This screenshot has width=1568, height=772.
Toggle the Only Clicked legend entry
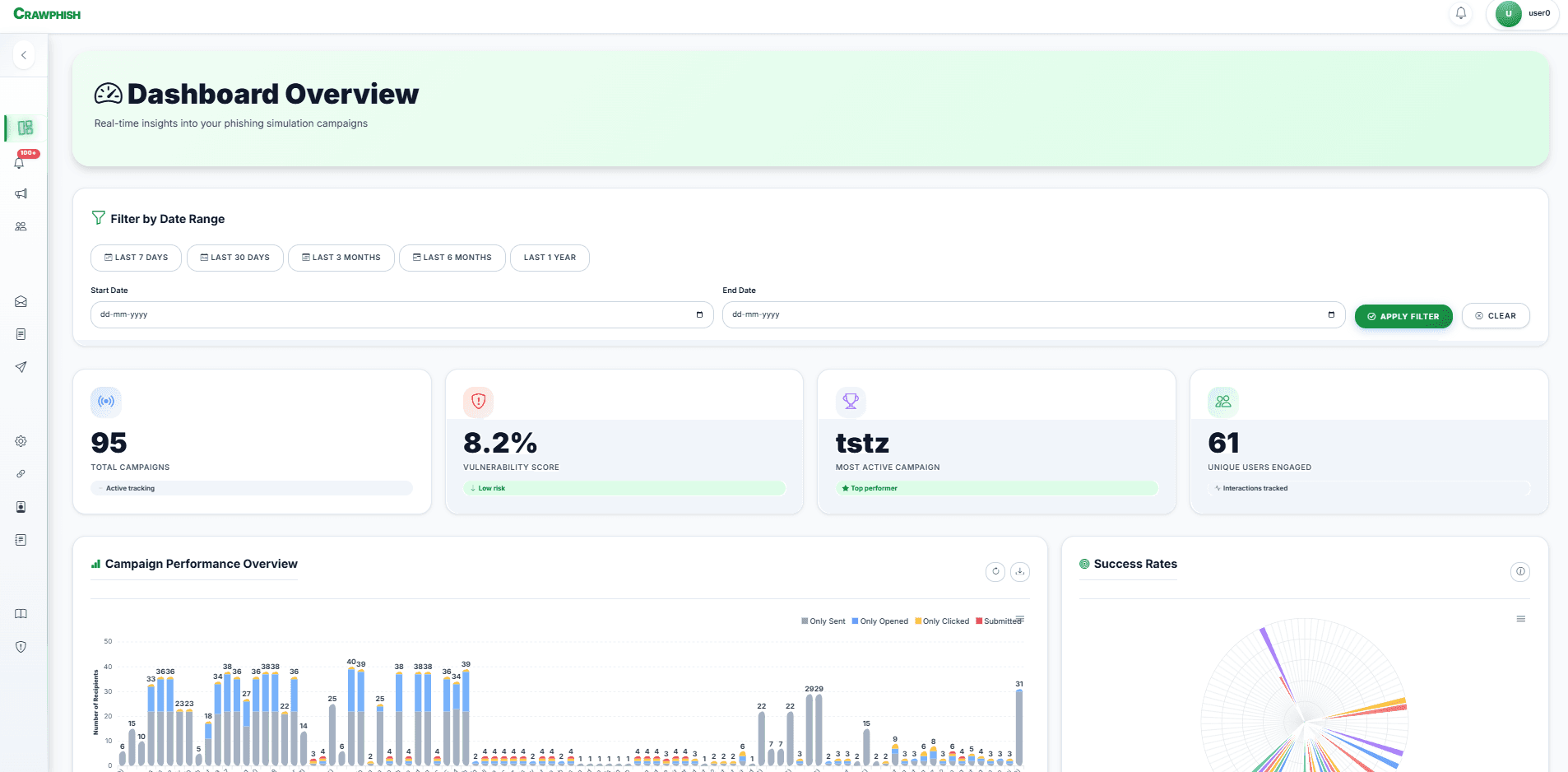click(x=942, y=621)
